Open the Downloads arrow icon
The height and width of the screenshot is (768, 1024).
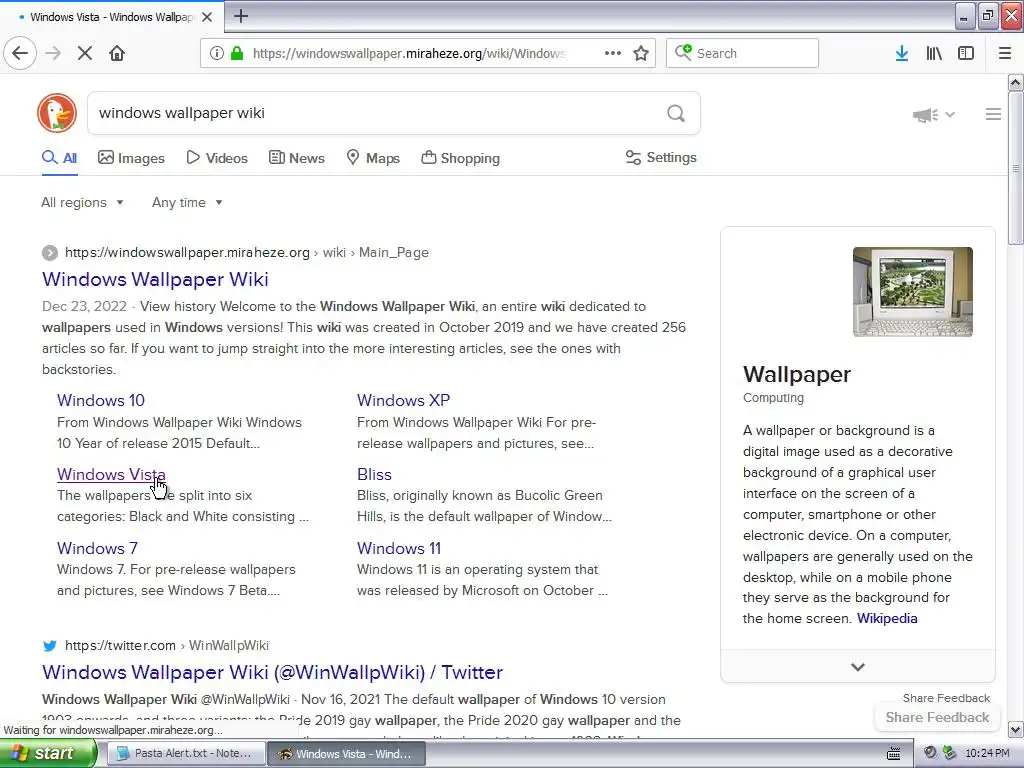(902, 53)
